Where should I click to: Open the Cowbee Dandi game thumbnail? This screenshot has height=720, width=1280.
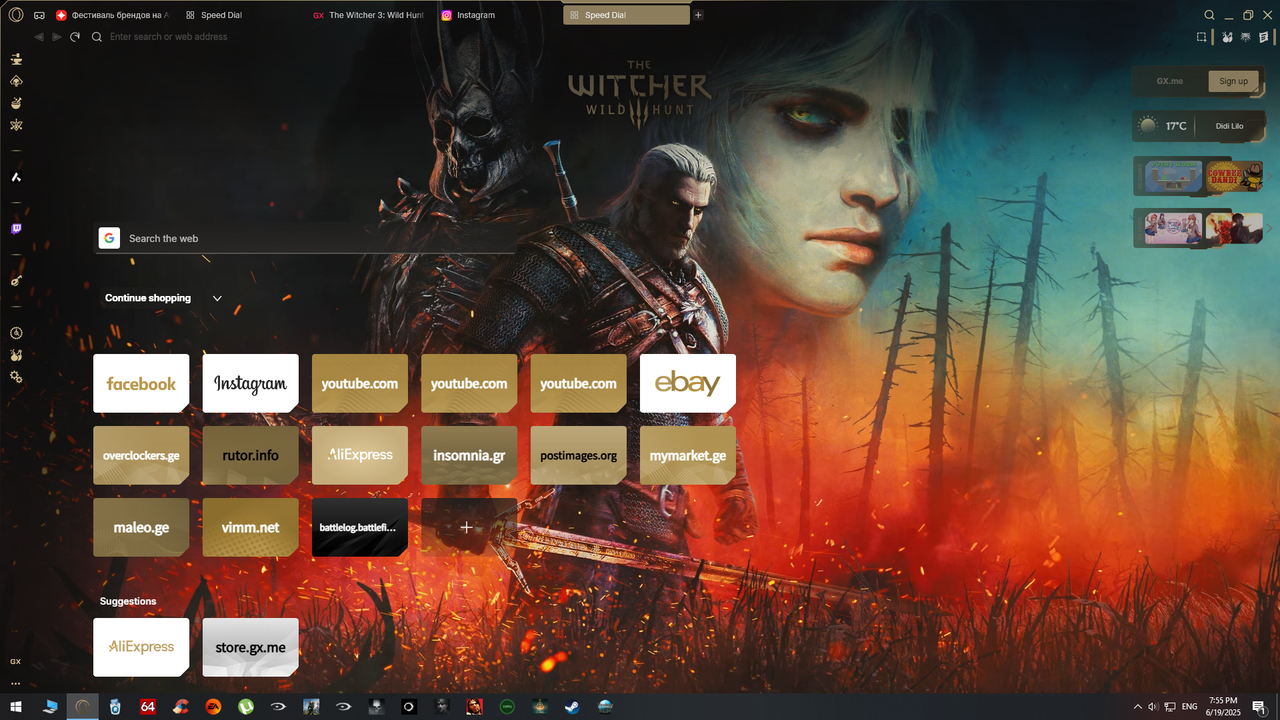tap(1234, 177)
